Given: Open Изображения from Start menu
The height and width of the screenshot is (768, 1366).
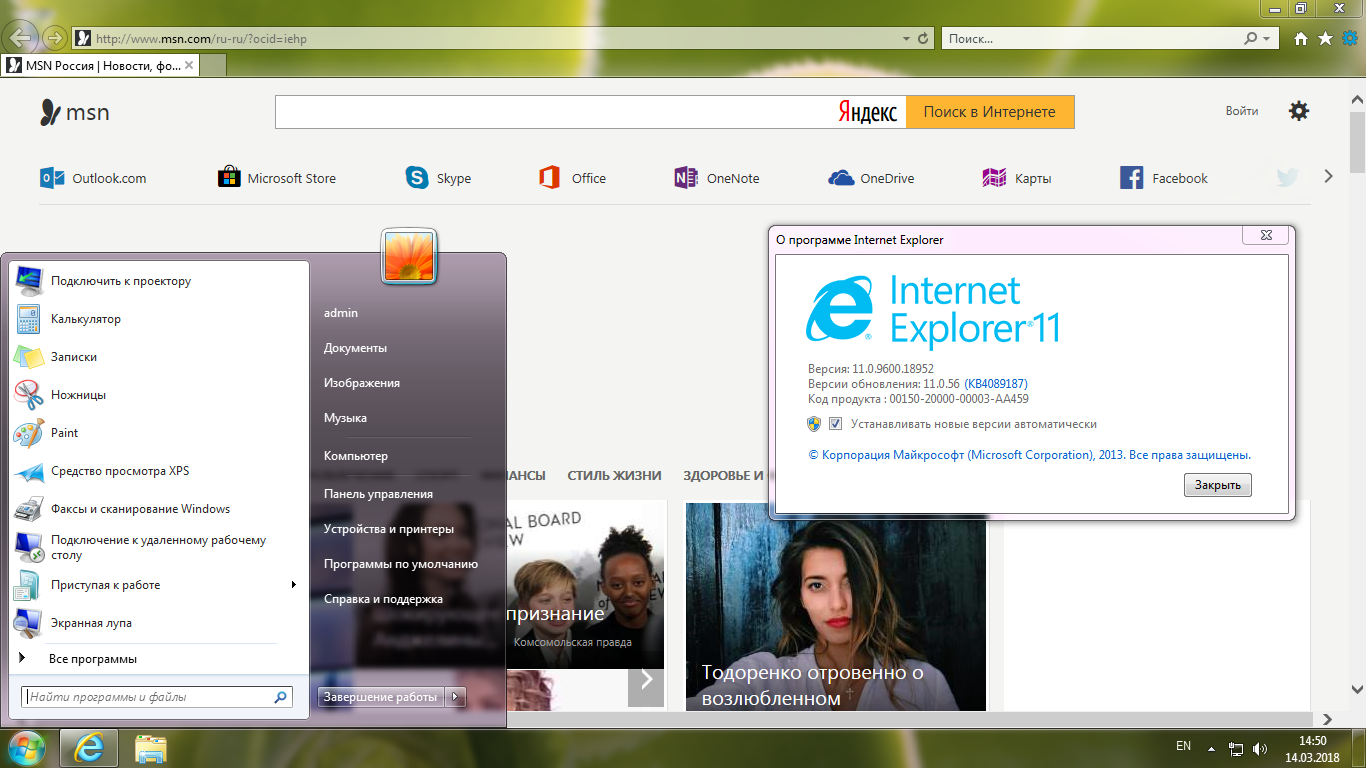Looking at the screenshot, I should pos(362,383).
